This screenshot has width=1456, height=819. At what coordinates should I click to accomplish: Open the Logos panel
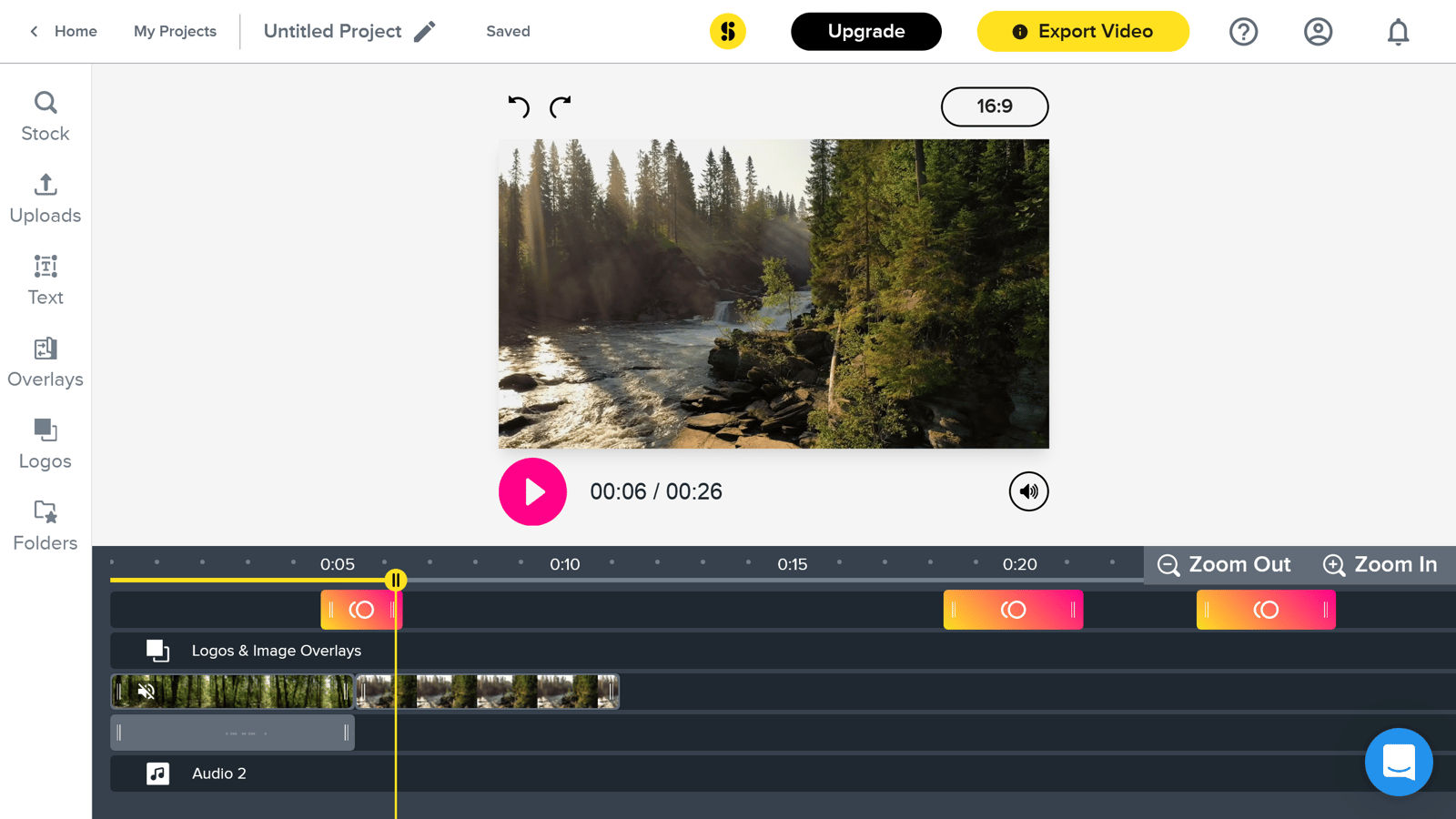pos(45,443)
